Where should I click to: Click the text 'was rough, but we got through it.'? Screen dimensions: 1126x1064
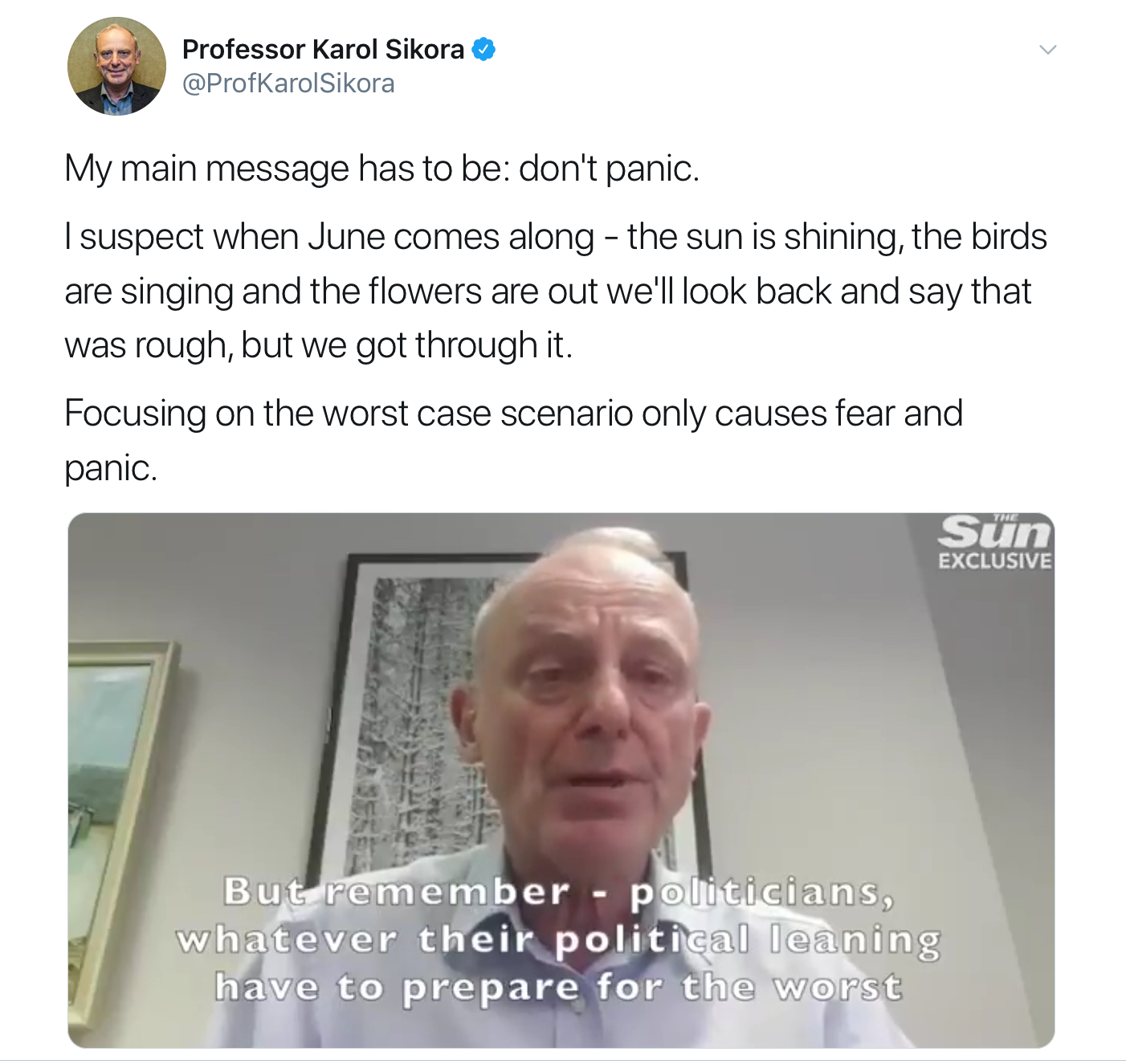click(319, 345)
